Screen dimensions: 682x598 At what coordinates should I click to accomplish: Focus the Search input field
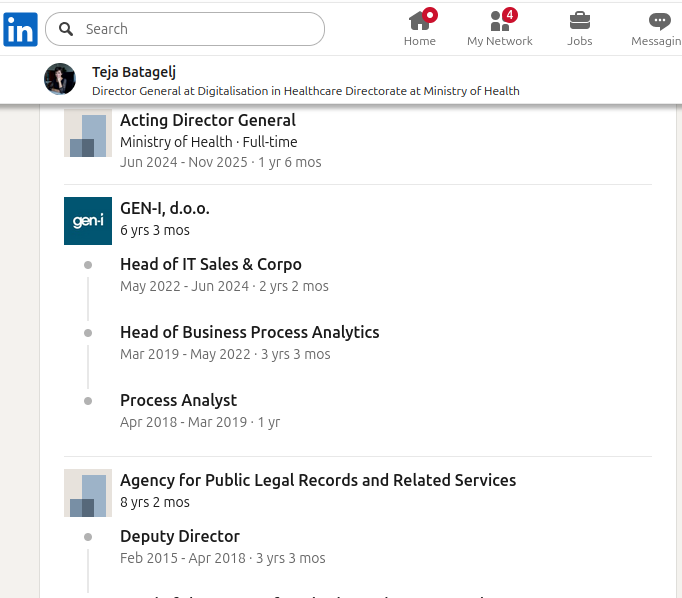pyautogui.click(x=185, y=29)
